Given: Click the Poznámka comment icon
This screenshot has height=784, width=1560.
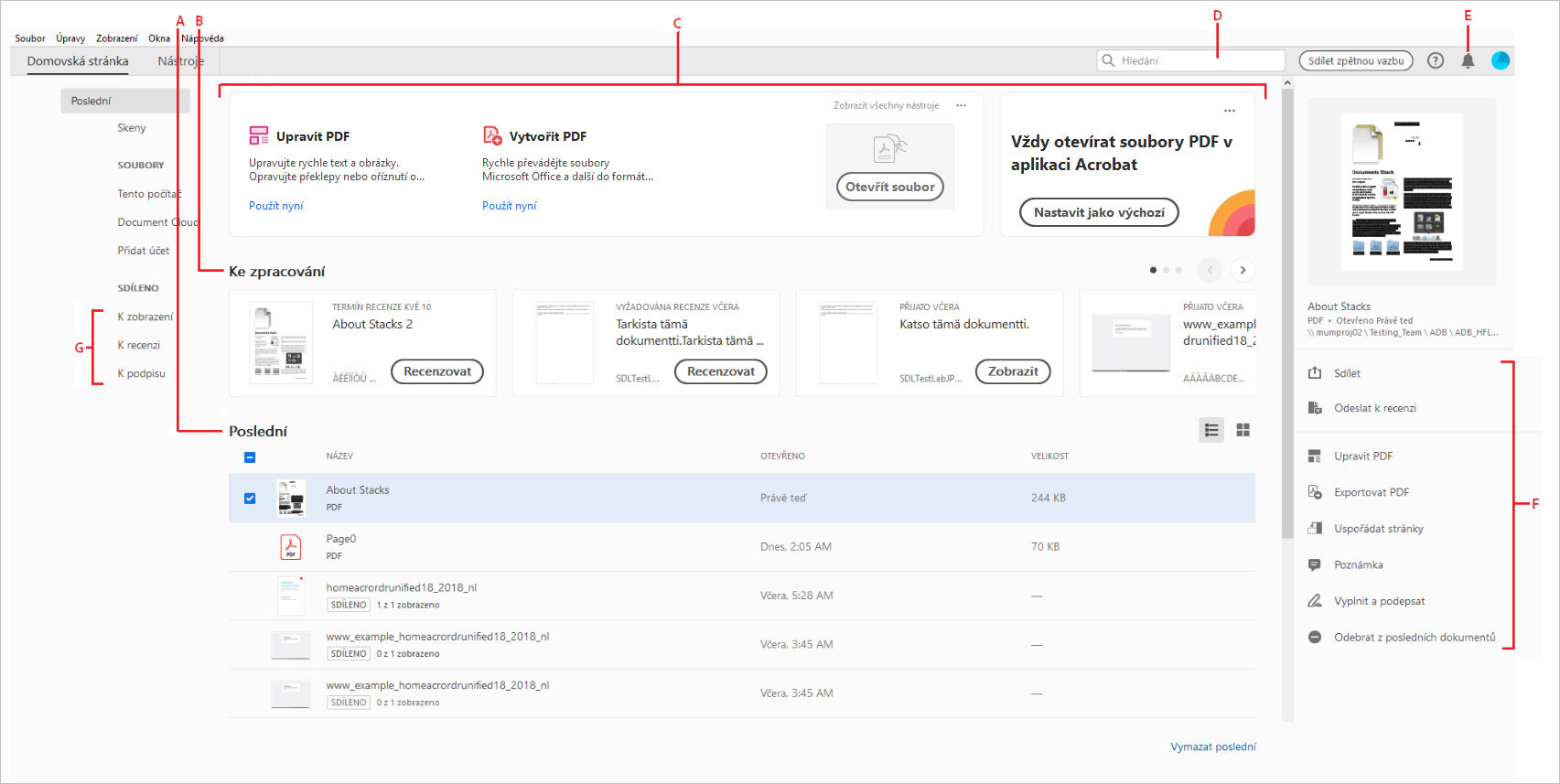Looking at the screenshot, I should (x=1315, y=564).
